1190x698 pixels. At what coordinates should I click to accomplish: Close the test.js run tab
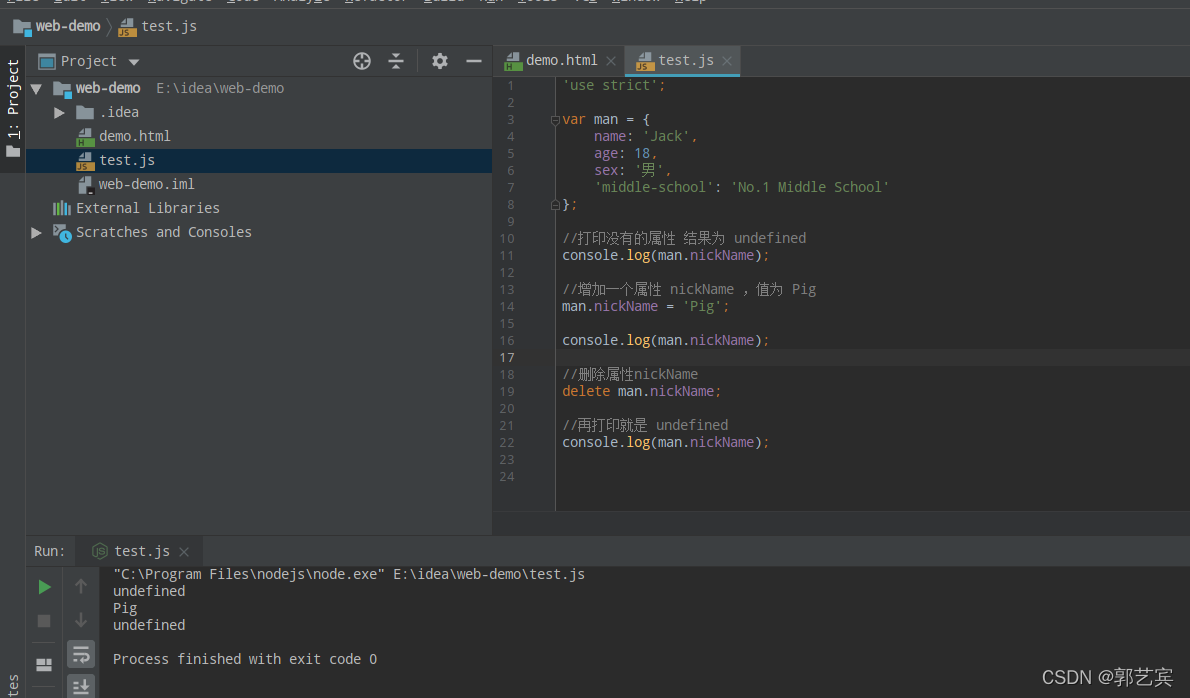tap(184, 552)
